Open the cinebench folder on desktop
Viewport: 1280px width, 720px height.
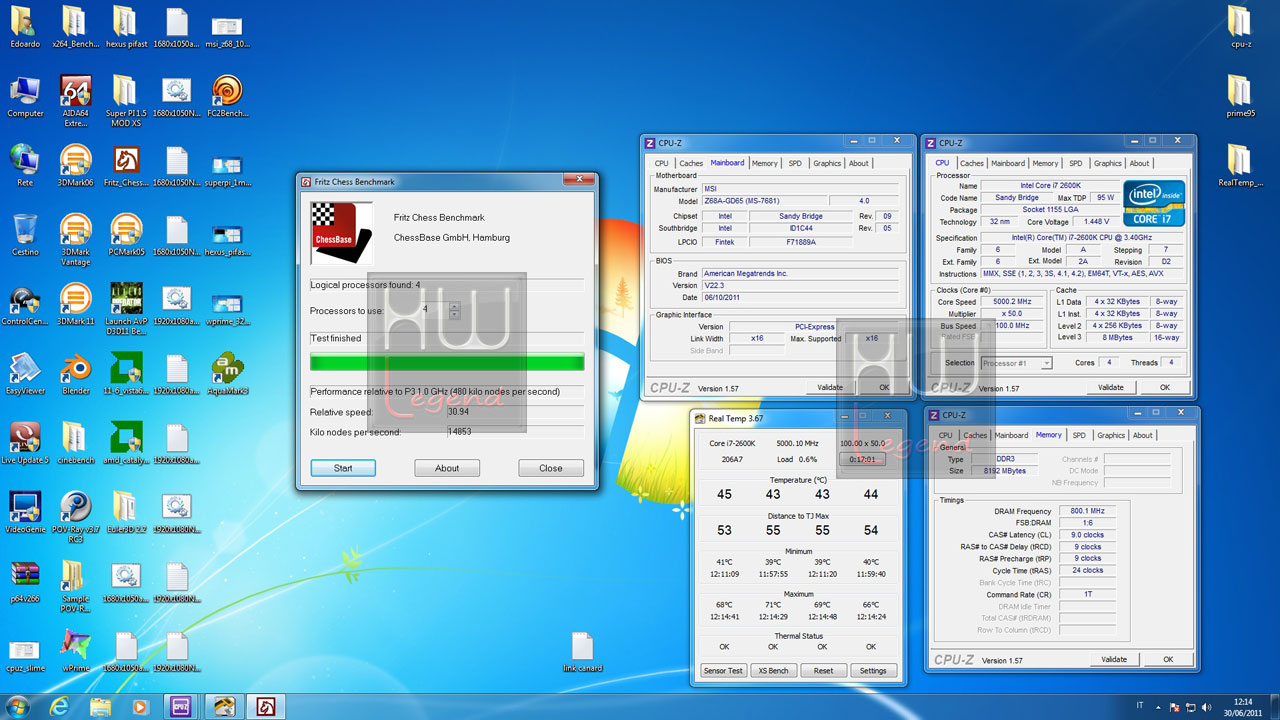(x=76, y=443)
